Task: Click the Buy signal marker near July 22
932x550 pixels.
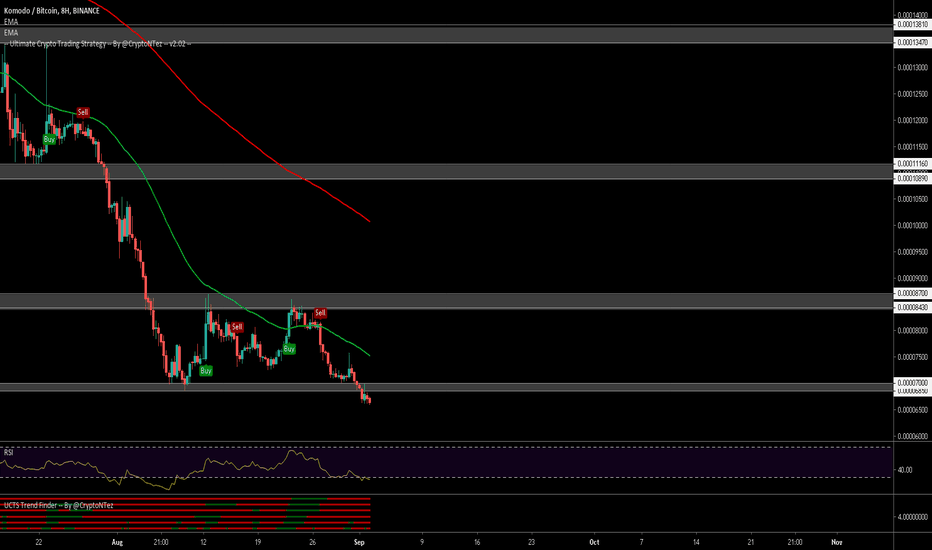Action: (49, 139)
